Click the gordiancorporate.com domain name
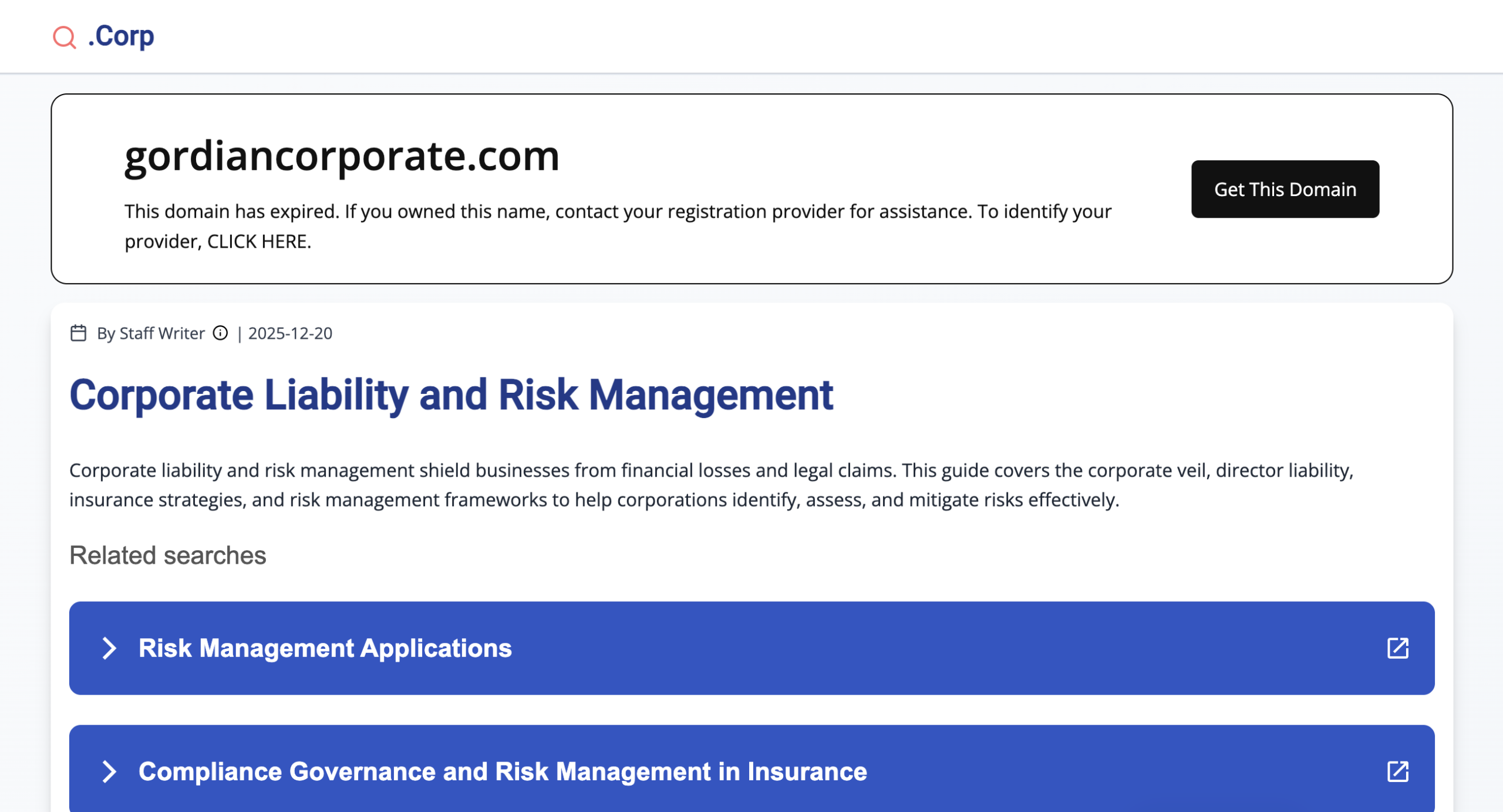This screenshot has height=812, width=1503. tap(342, 156)
